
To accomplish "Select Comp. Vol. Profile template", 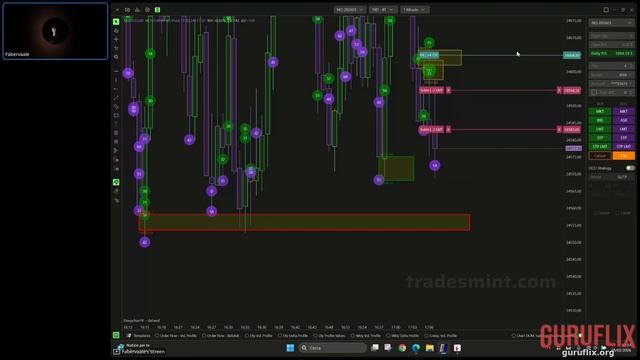I will pyautogui.click(x=441, y=336).
